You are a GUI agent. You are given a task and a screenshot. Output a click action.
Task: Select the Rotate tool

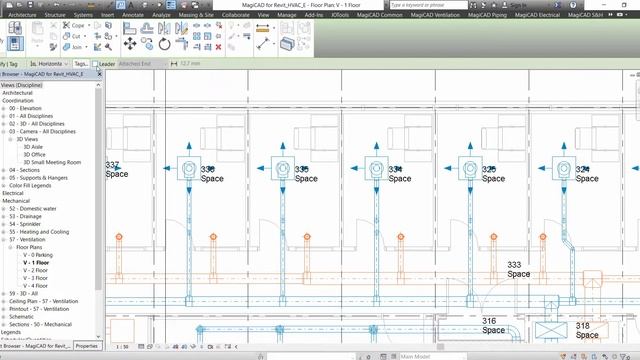click(x=164, y=44)
